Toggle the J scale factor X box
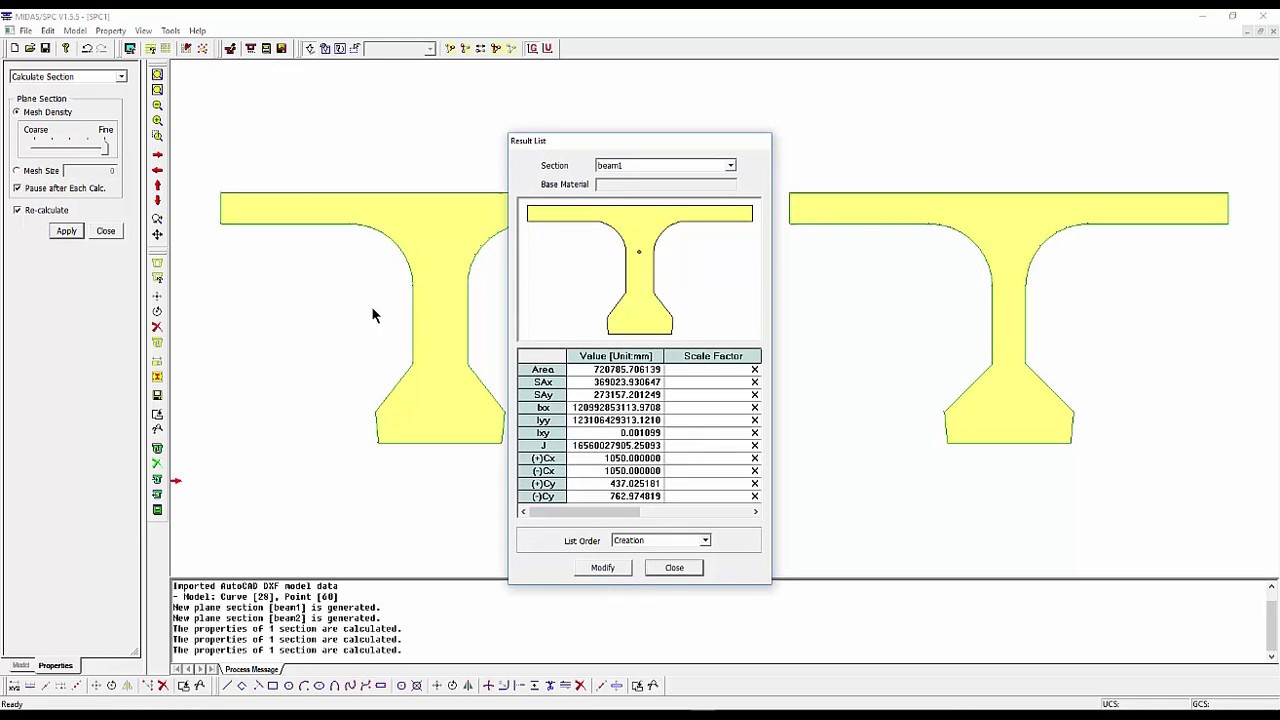The width and height of the screenshot is (1280, 720). click(755, 446)
